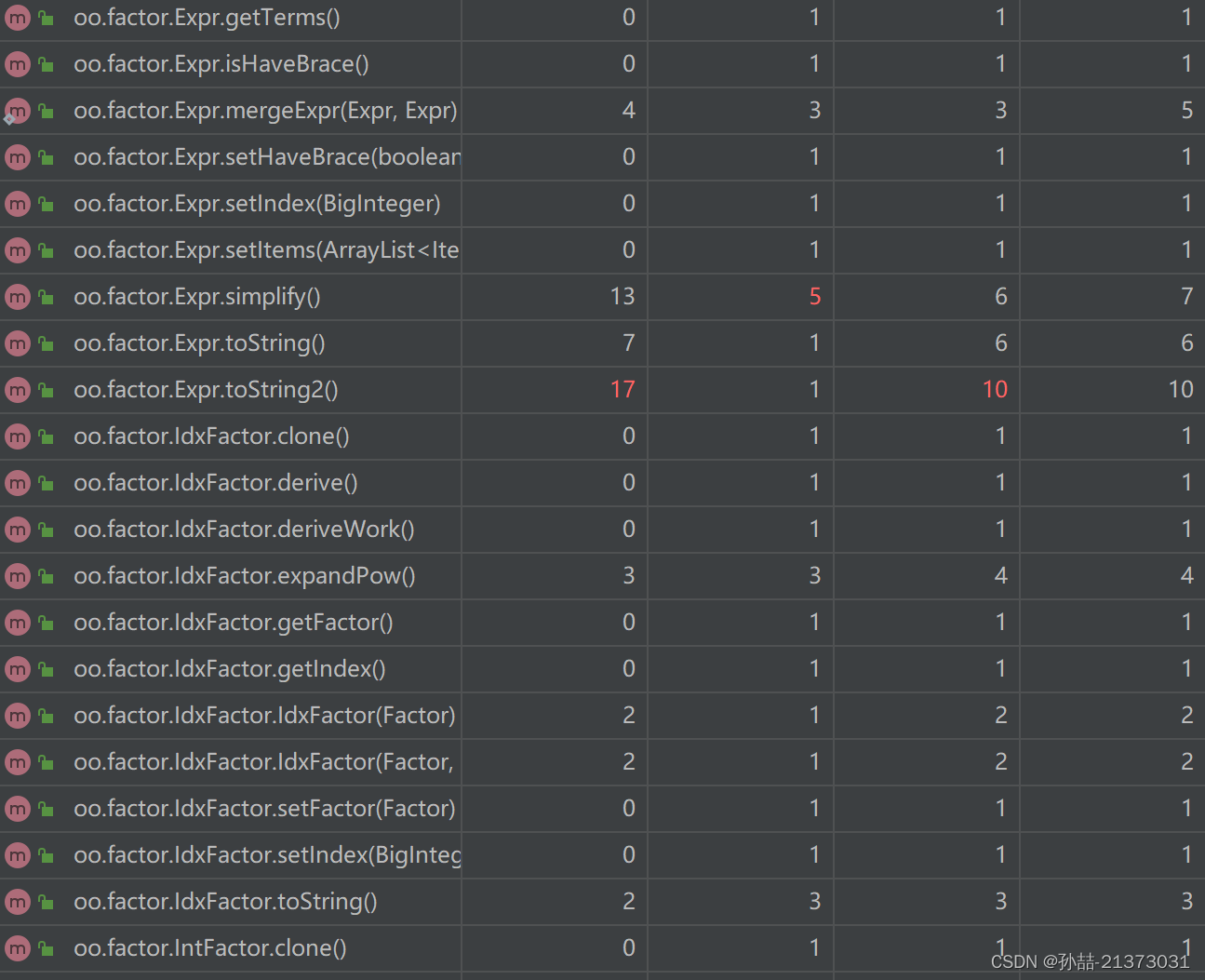Image resolution: width=1205 pixels, height=980 pixels.
Task: Select row oo.factor.Expr.toString()
Action: tap(602, 343)
